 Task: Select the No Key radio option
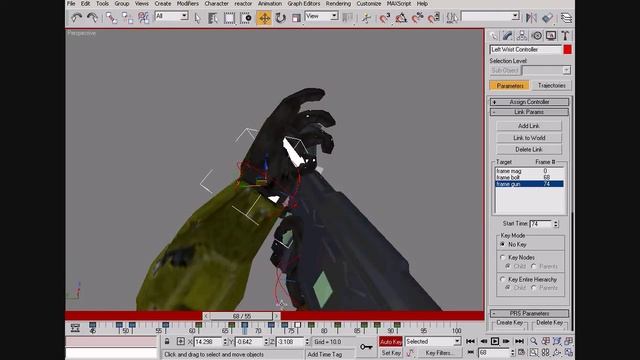point(503,244)
